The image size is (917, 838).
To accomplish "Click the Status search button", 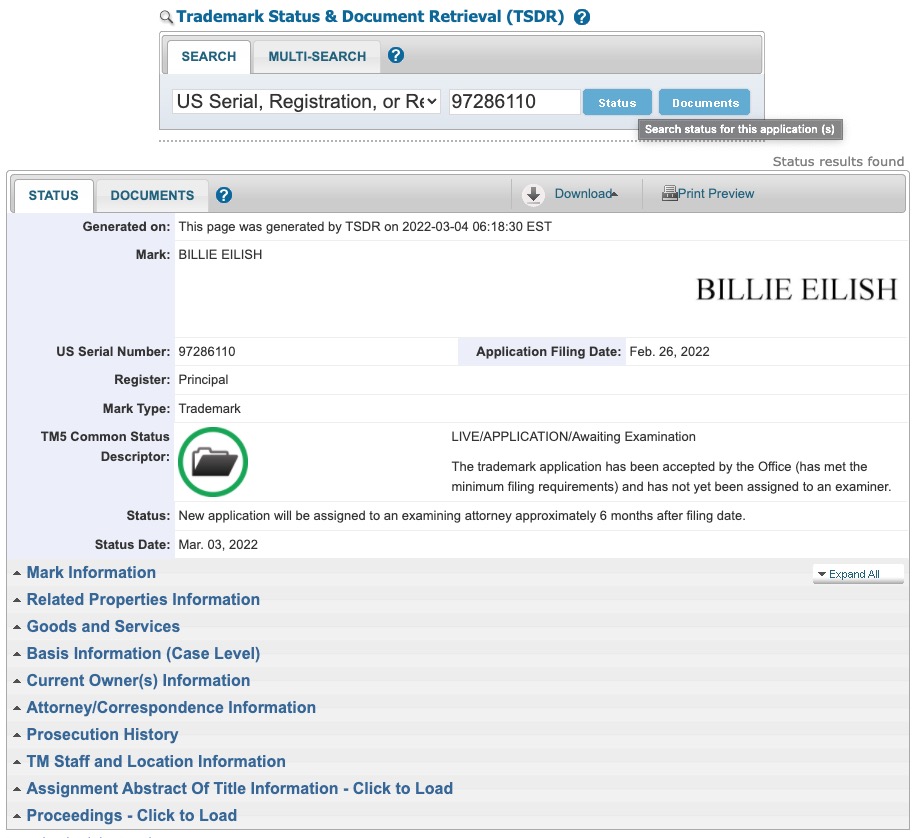I will click(618, 101).
